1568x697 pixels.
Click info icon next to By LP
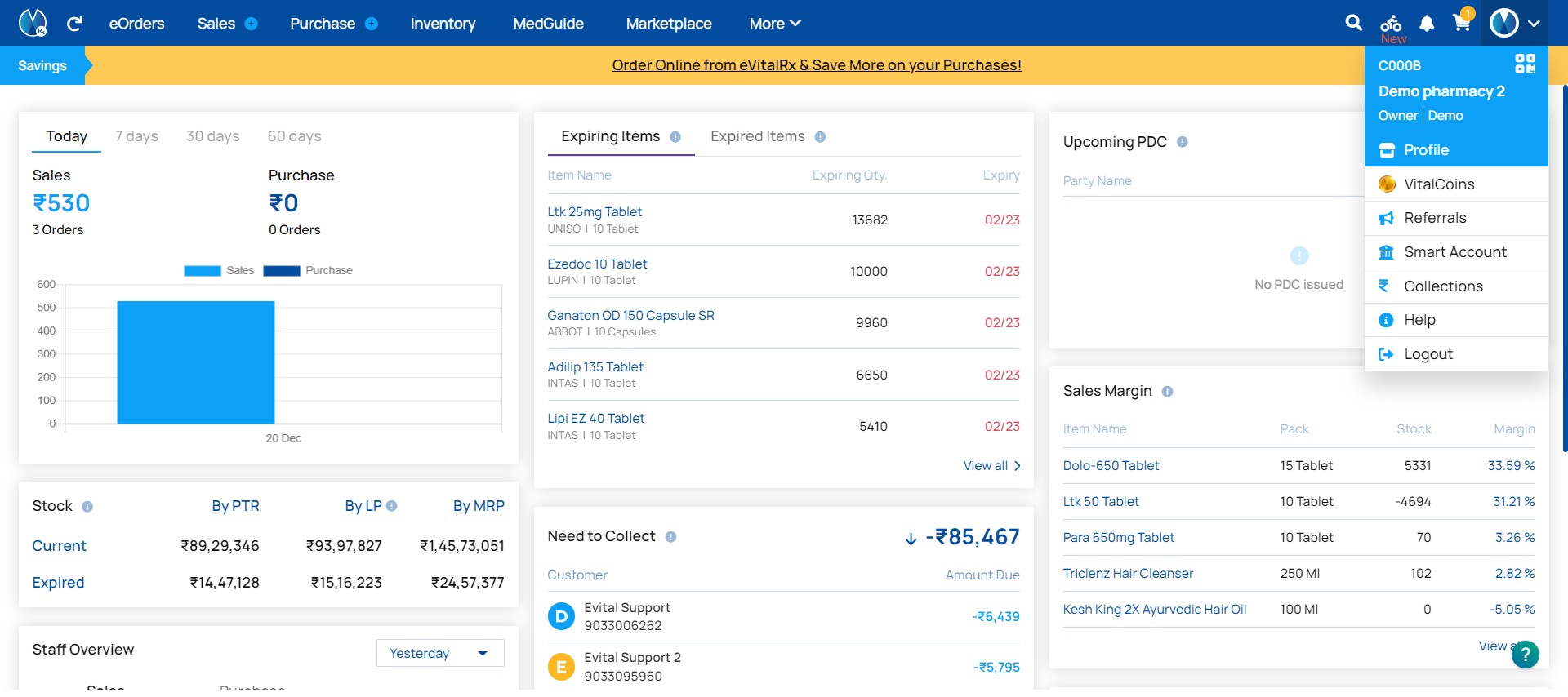pos(392,506)
